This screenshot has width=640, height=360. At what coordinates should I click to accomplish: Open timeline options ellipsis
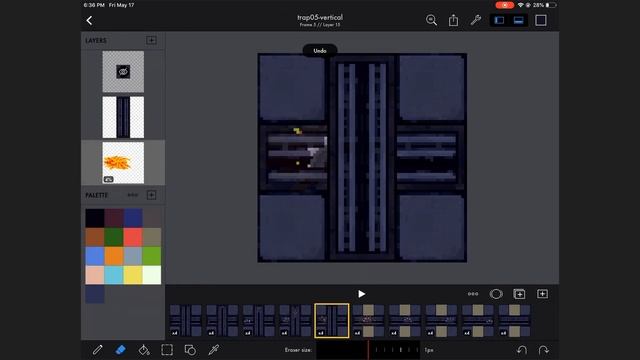tap(473, 294)
